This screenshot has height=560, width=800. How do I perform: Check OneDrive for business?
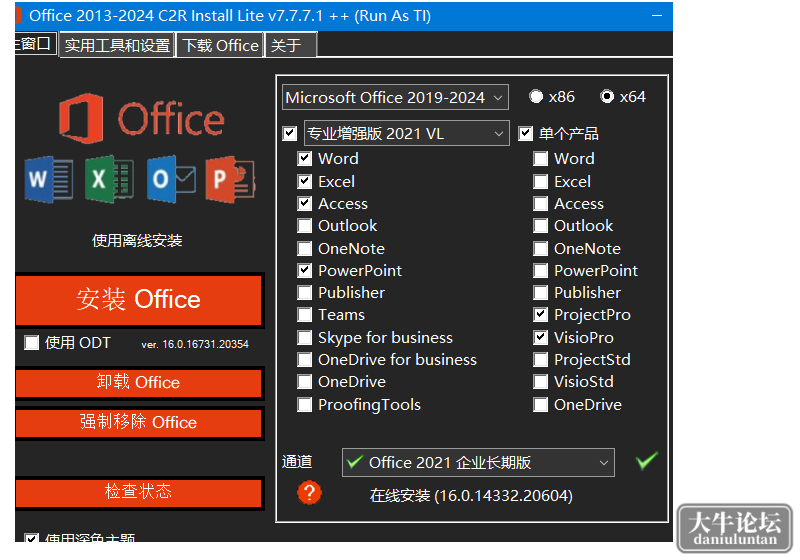[x=305, y=360]
